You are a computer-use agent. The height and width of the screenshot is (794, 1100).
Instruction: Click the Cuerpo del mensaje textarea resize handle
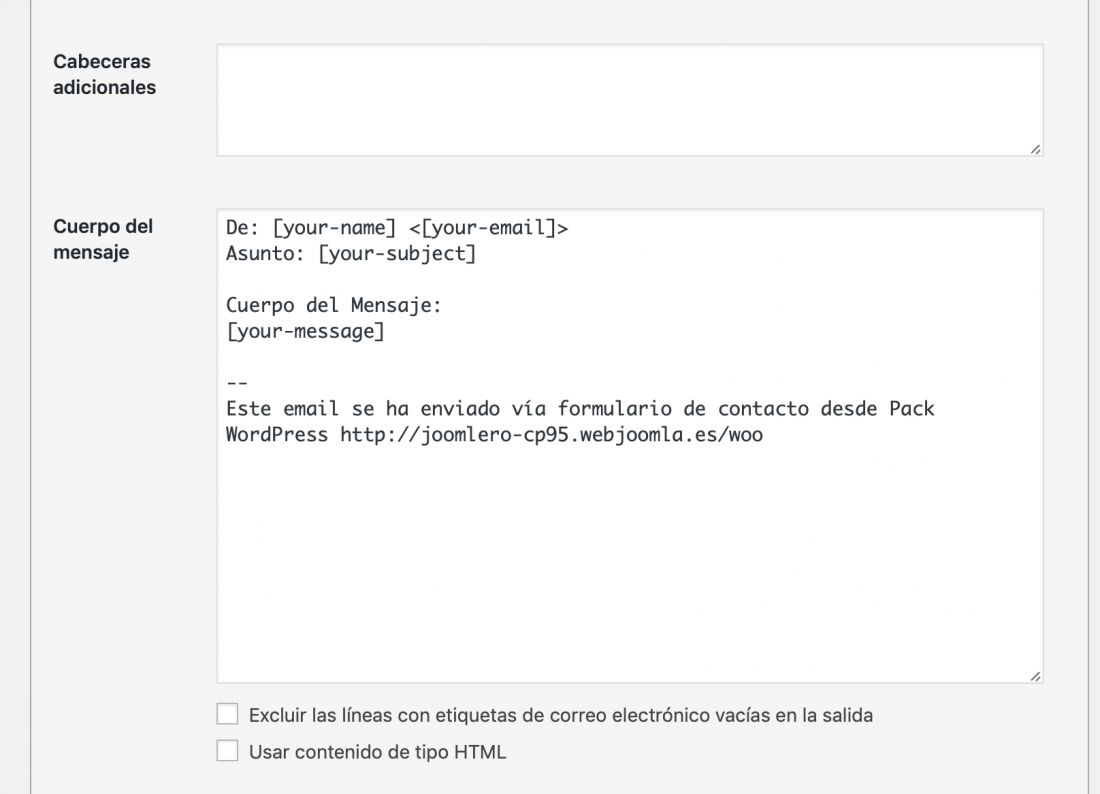(1035, 675)
